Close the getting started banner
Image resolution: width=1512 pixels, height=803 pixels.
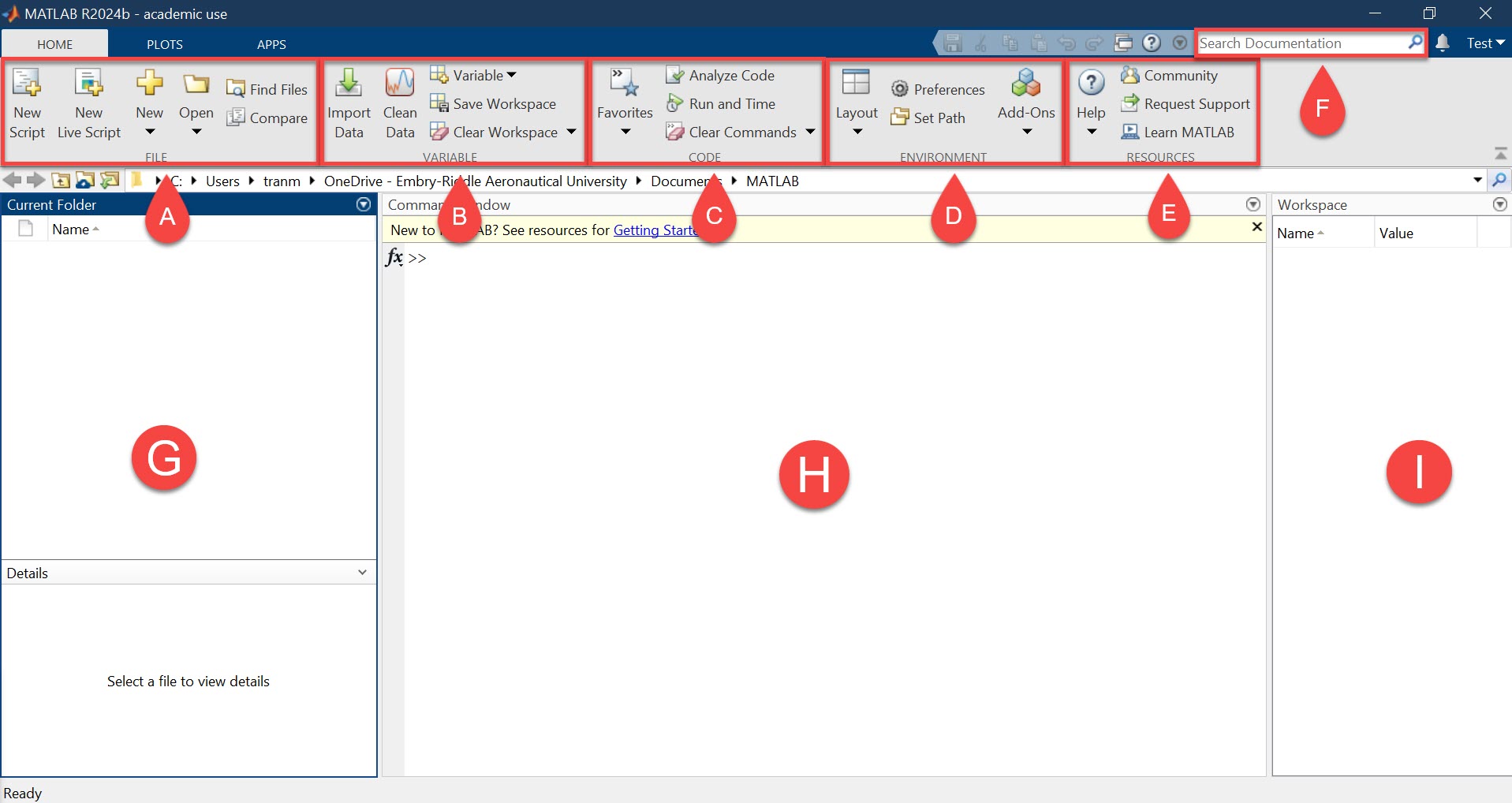tap(1257, 227)
